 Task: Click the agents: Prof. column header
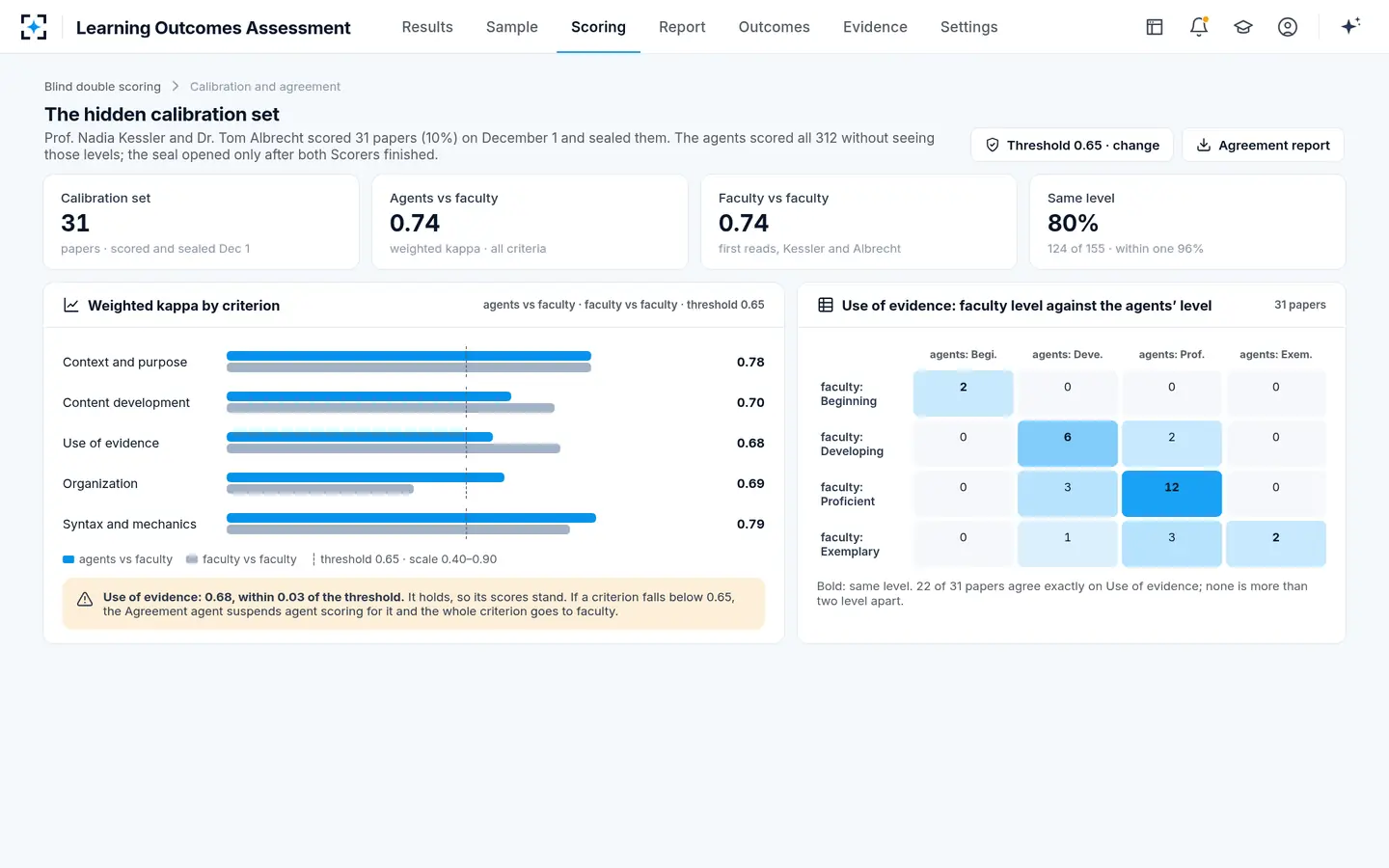coord(1172,355)
